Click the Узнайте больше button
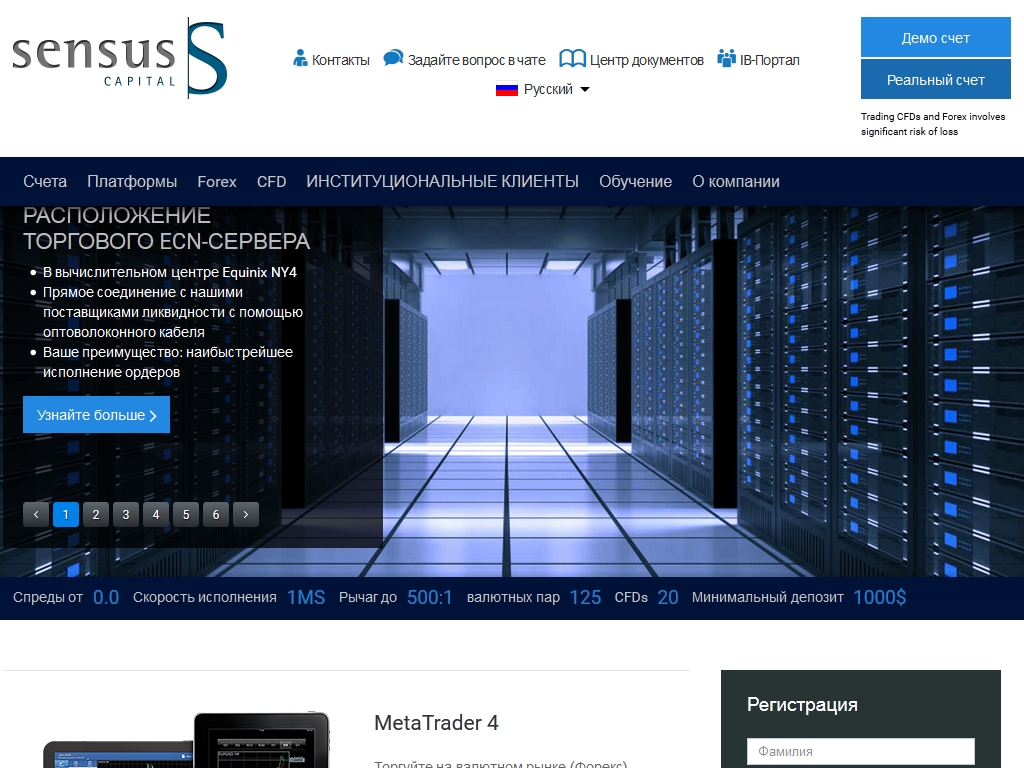This screenshot has width=1024, height=768. point(96,415)
